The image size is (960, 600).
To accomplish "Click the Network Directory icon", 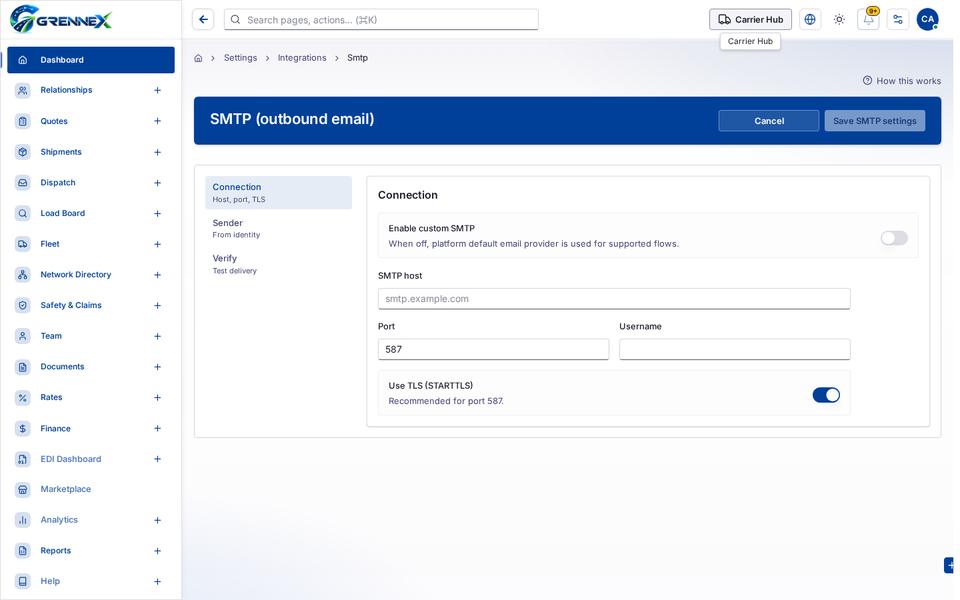I will (23, 274).
